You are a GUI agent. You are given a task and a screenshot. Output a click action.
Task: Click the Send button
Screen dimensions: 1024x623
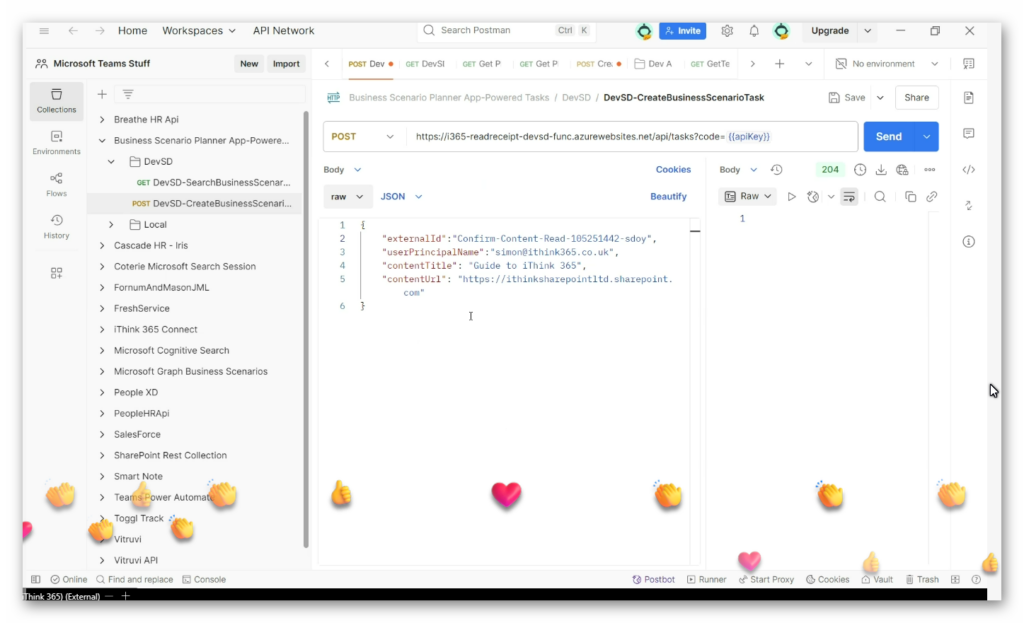point(889,136)
